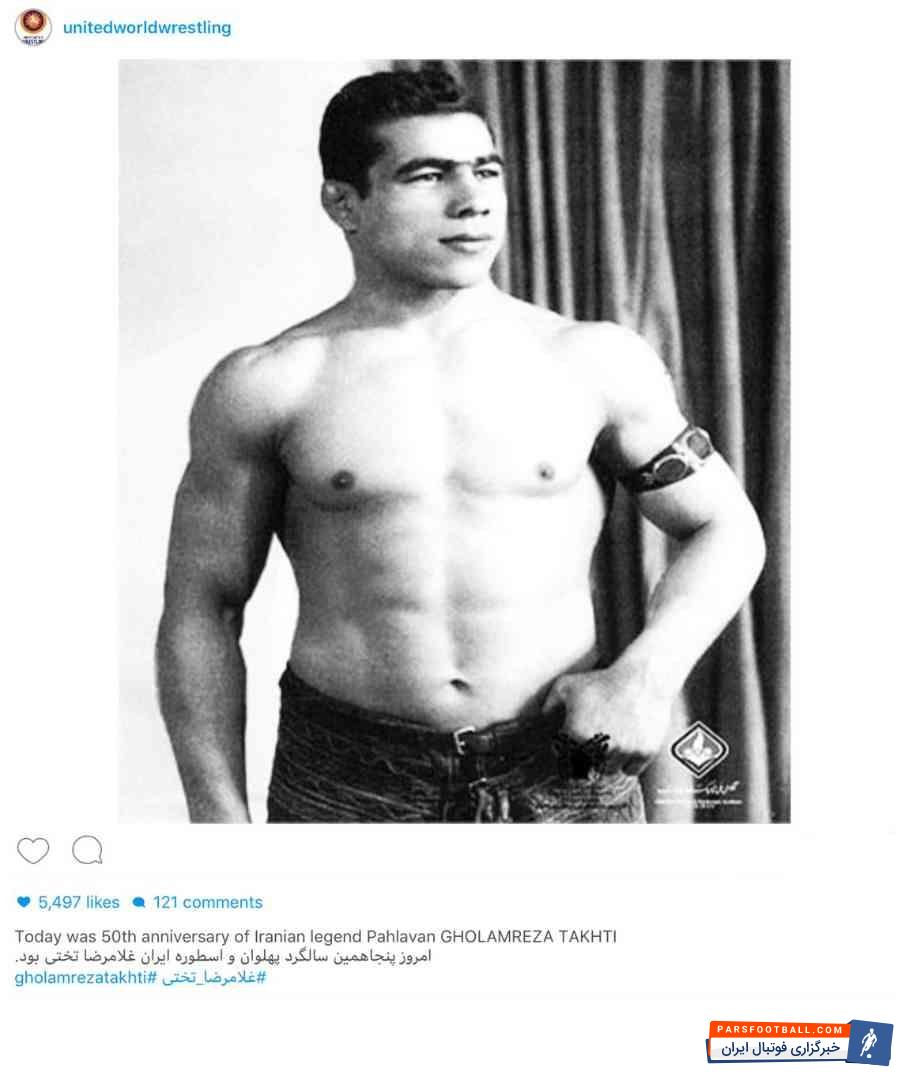Open the black-and-white wrestler photo
The width and height of the screenshot is (909, 1082).
[x=454, y=442]
